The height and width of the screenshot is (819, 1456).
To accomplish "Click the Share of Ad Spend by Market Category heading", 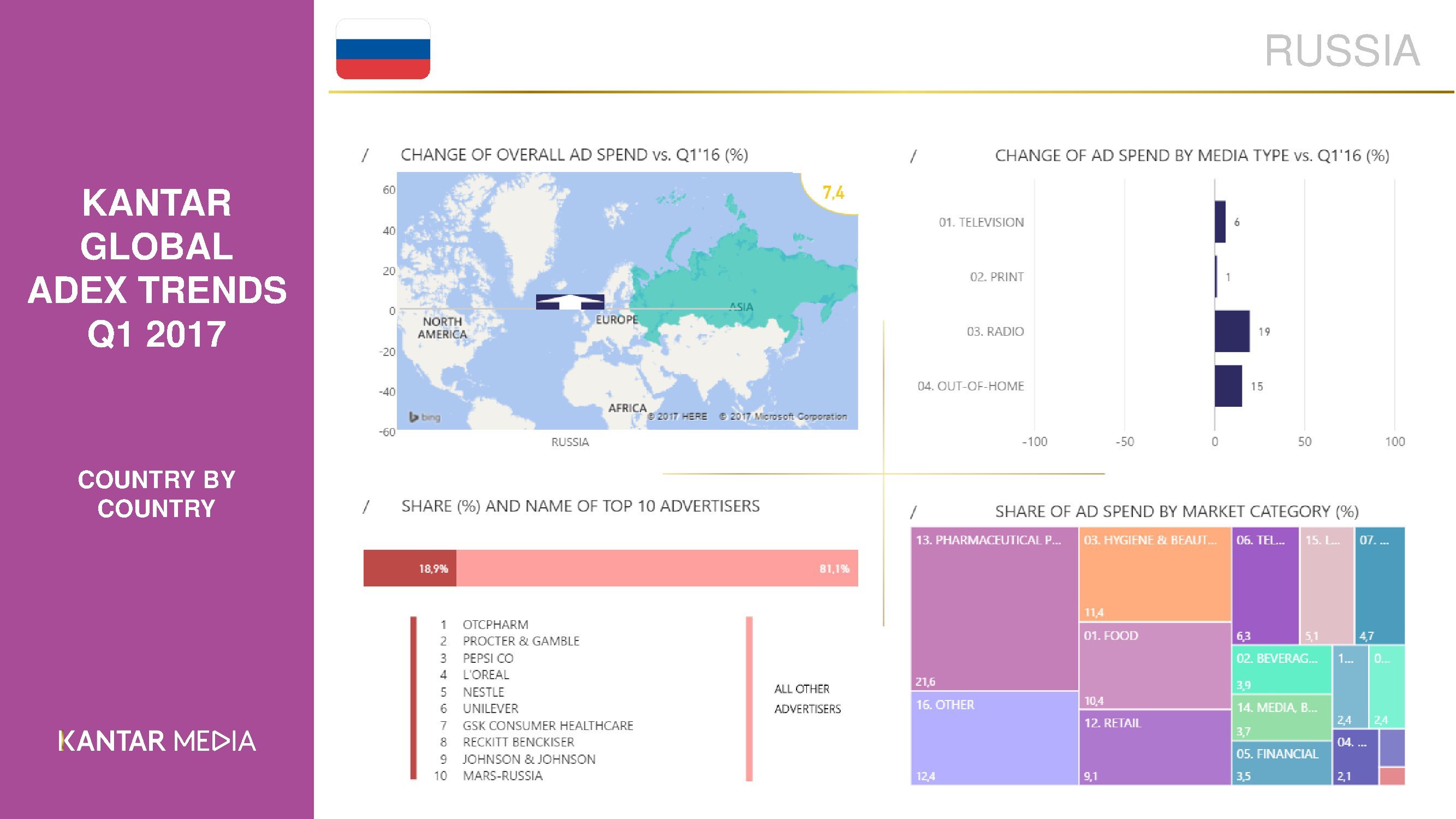I will point(1177,512).
